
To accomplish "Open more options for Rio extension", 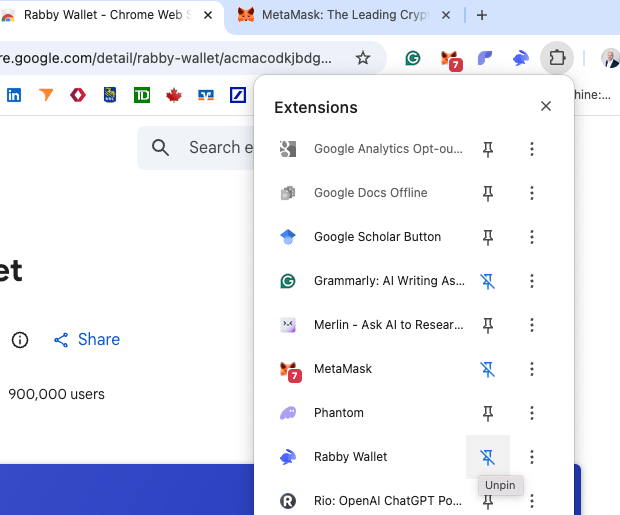I will pos(532,501).
